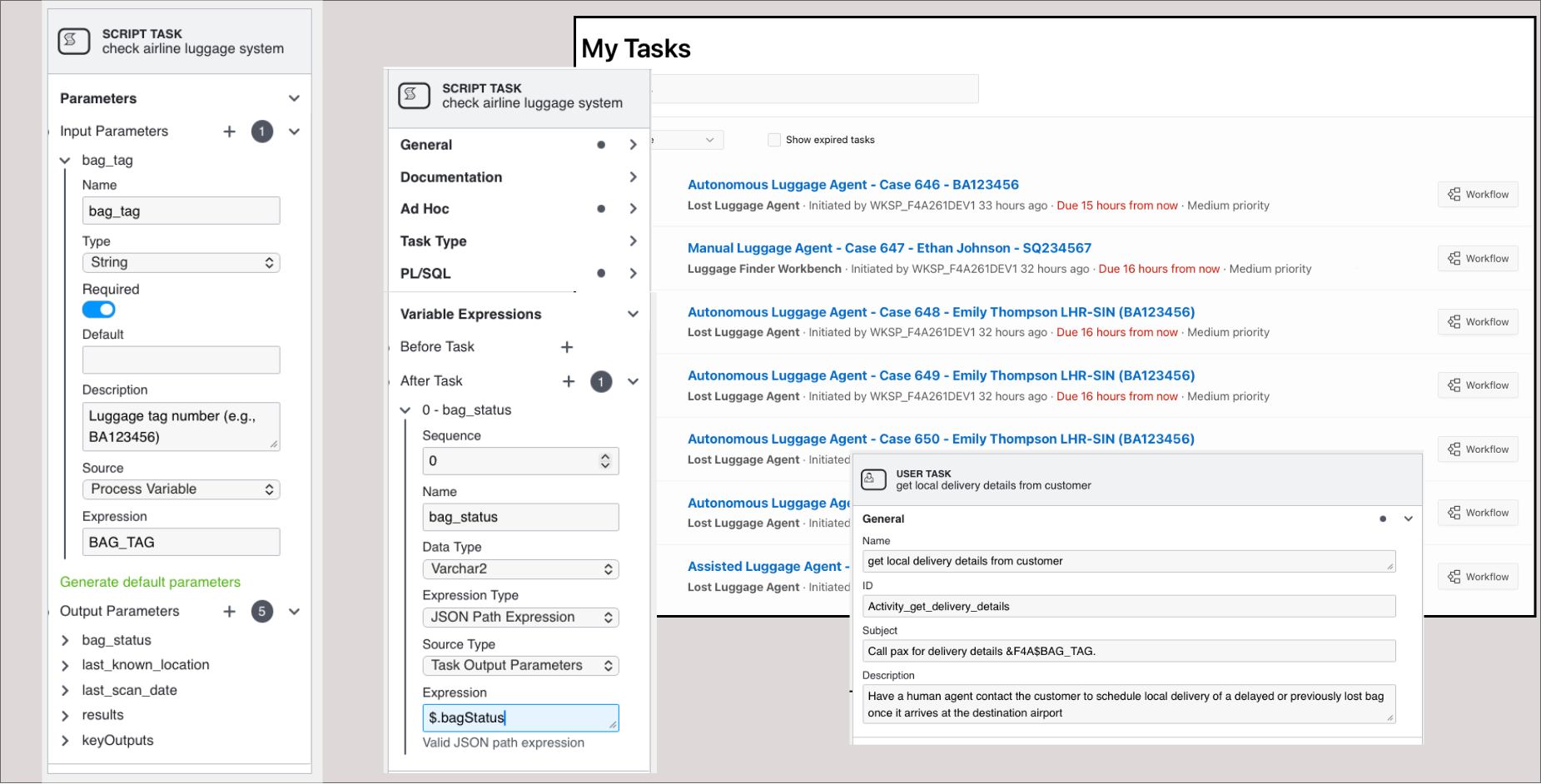Add a new Input Parameter with the plus icon
The height and width of the screenshot is (784, 1541).
coord(229,131)
